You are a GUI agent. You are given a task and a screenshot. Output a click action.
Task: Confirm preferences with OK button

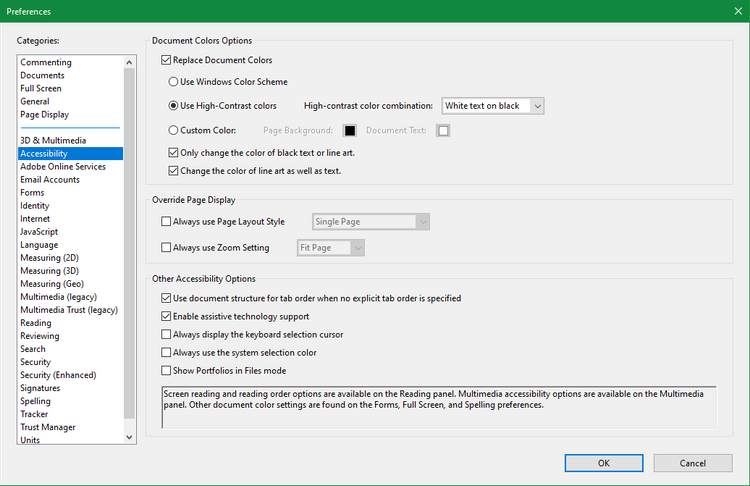(604, 463)
